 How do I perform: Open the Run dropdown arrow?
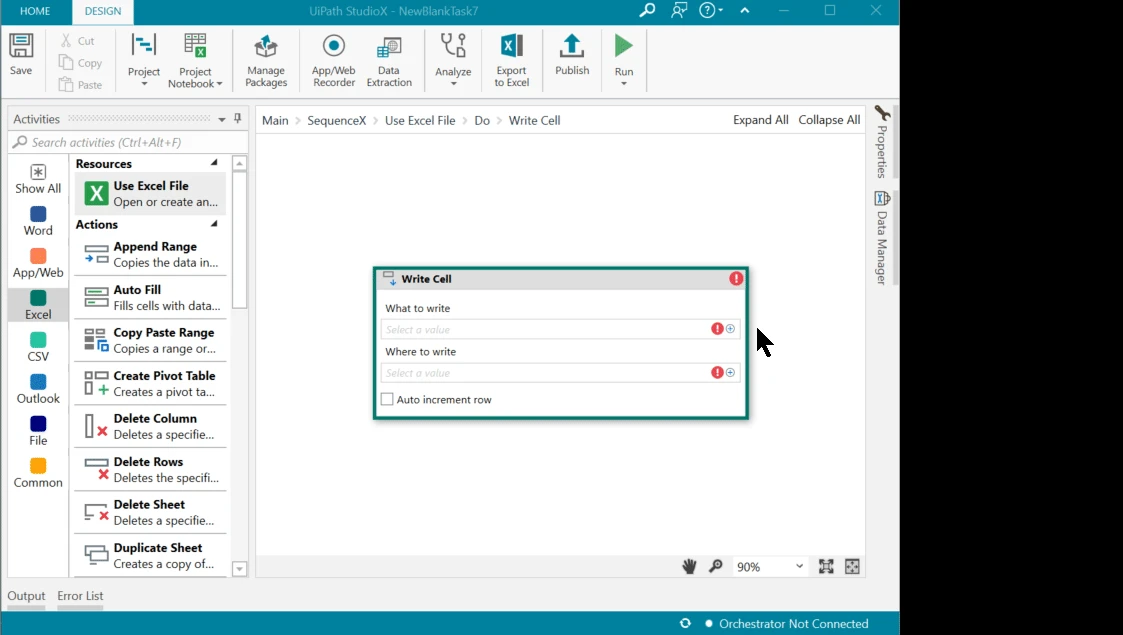(x=624, y=84)
